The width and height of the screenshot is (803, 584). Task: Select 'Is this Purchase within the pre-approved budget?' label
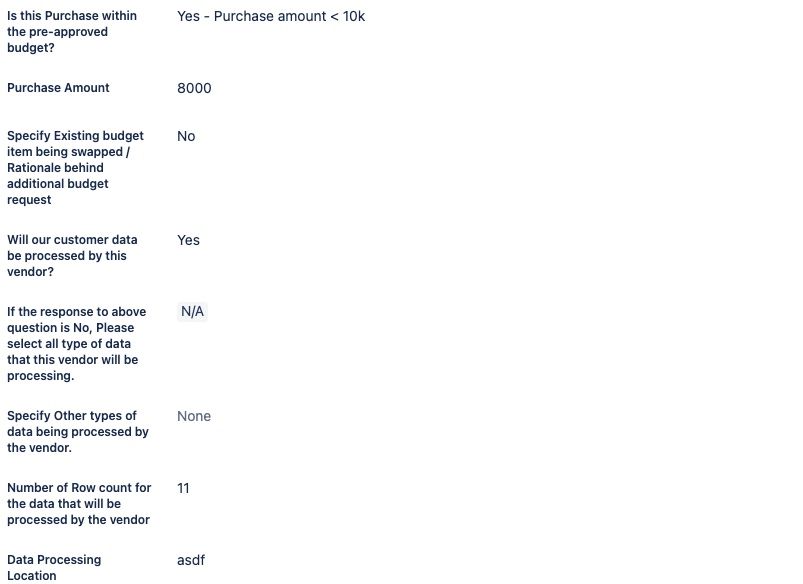point(72,32)
